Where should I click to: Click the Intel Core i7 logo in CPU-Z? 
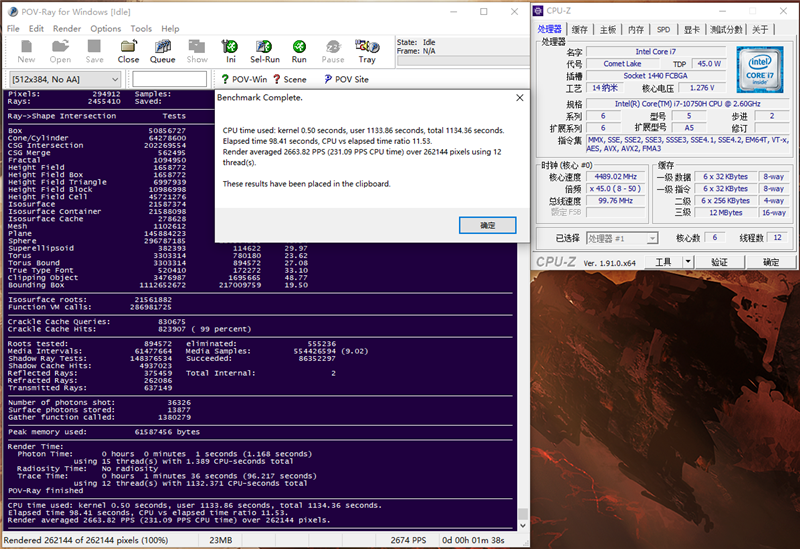pyautogui.click(x=759, y=69)
